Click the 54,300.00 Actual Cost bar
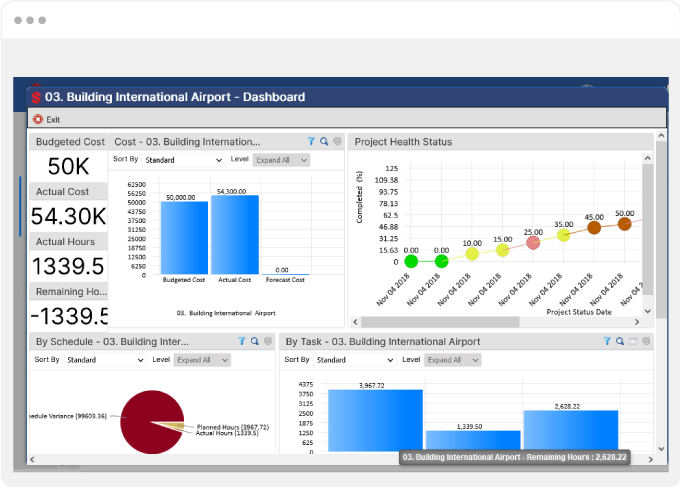Viewport: 680px width, 487px height. coord(235,235)
